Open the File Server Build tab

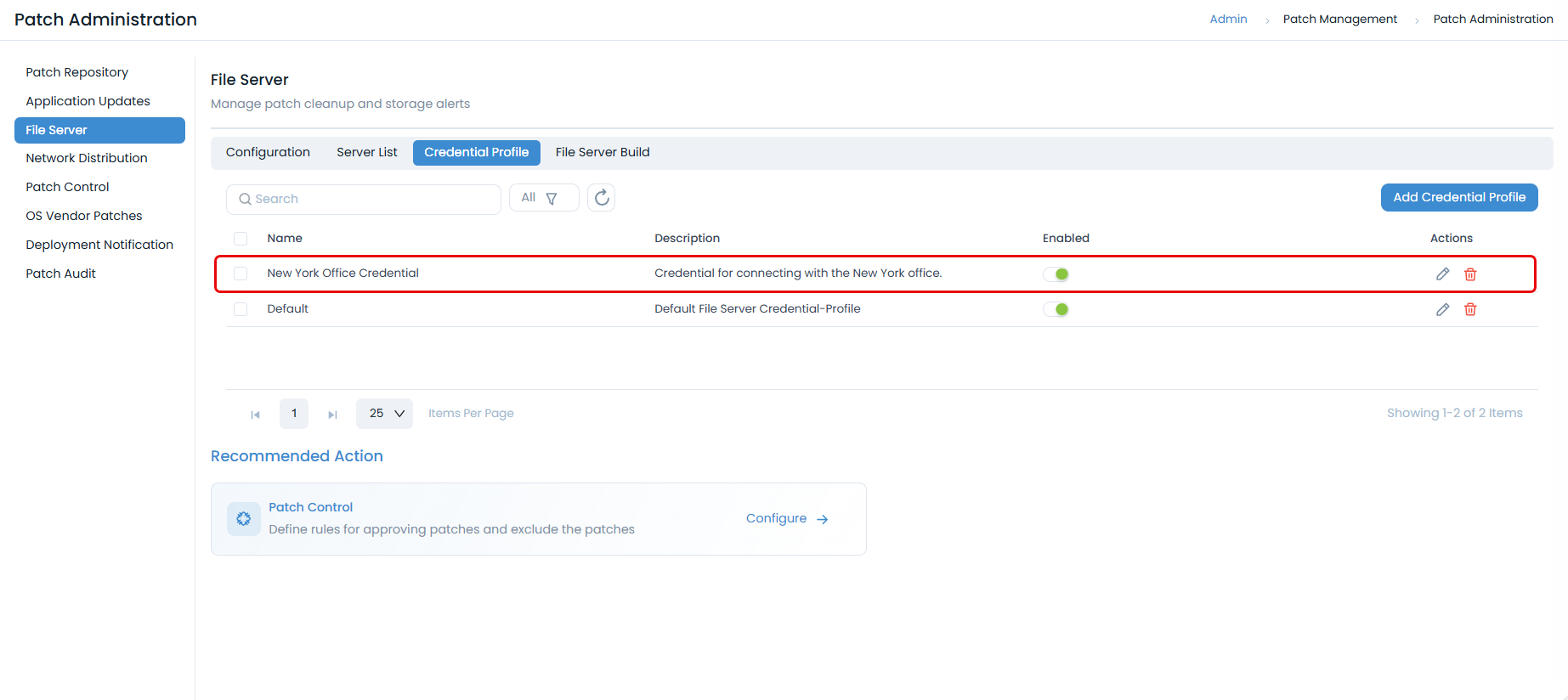click(602, 152)
